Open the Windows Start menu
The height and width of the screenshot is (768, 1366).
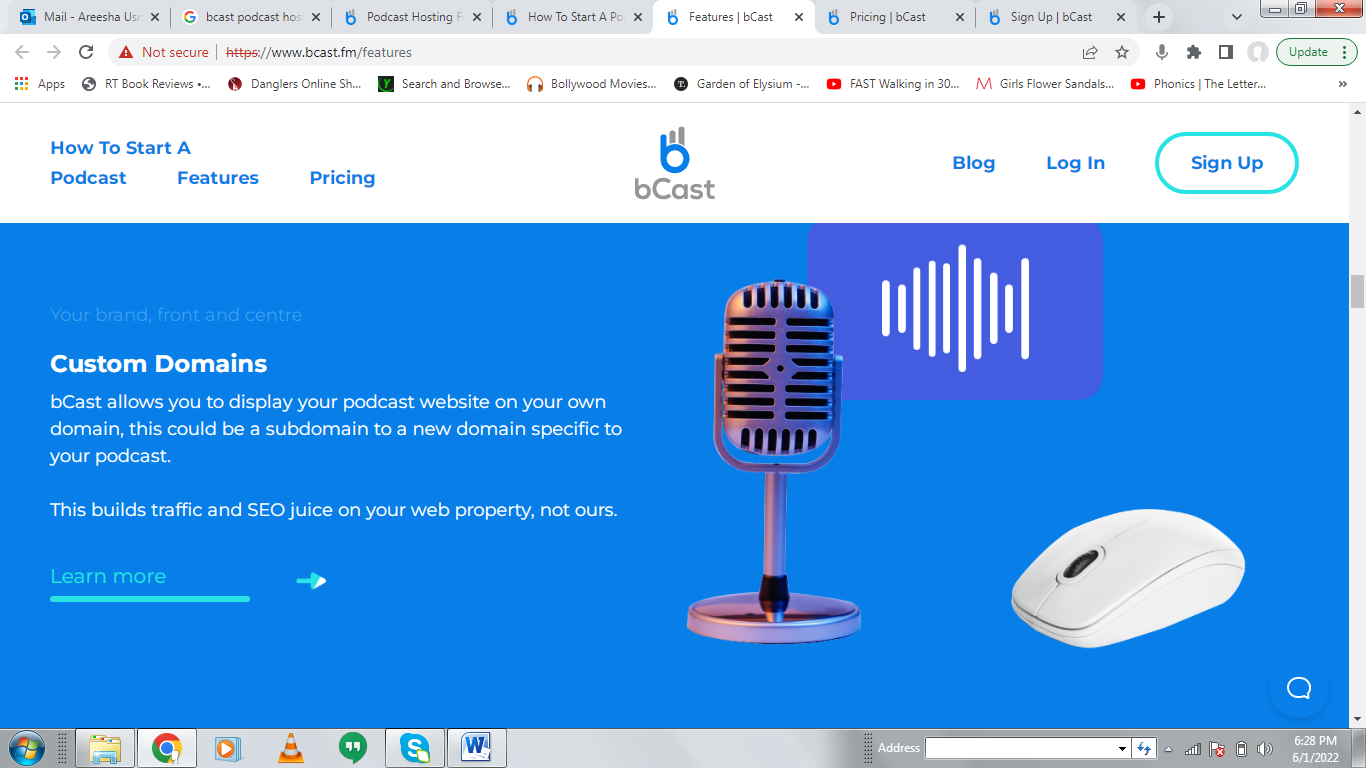pyautogui.click(x=25, y=748)
